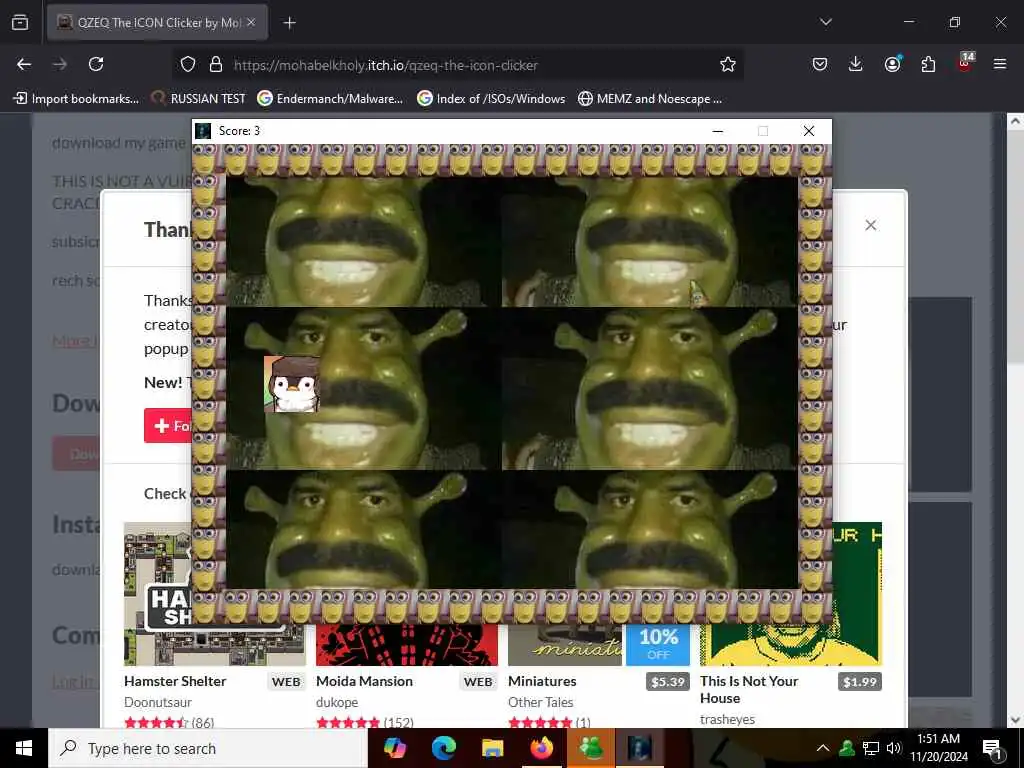Open the Moida Mansion thumbnail
This screenshot has height=768, width=1024.
coord(407,645)
